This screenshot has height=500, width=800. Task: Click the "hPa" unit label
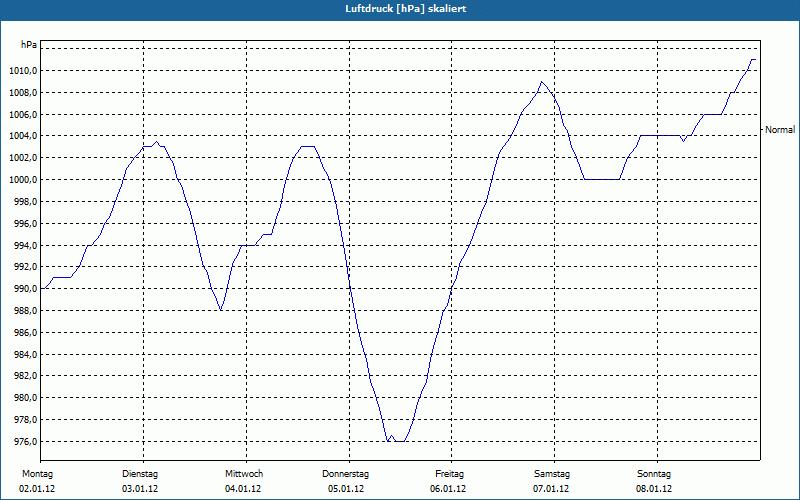[29, 45]
